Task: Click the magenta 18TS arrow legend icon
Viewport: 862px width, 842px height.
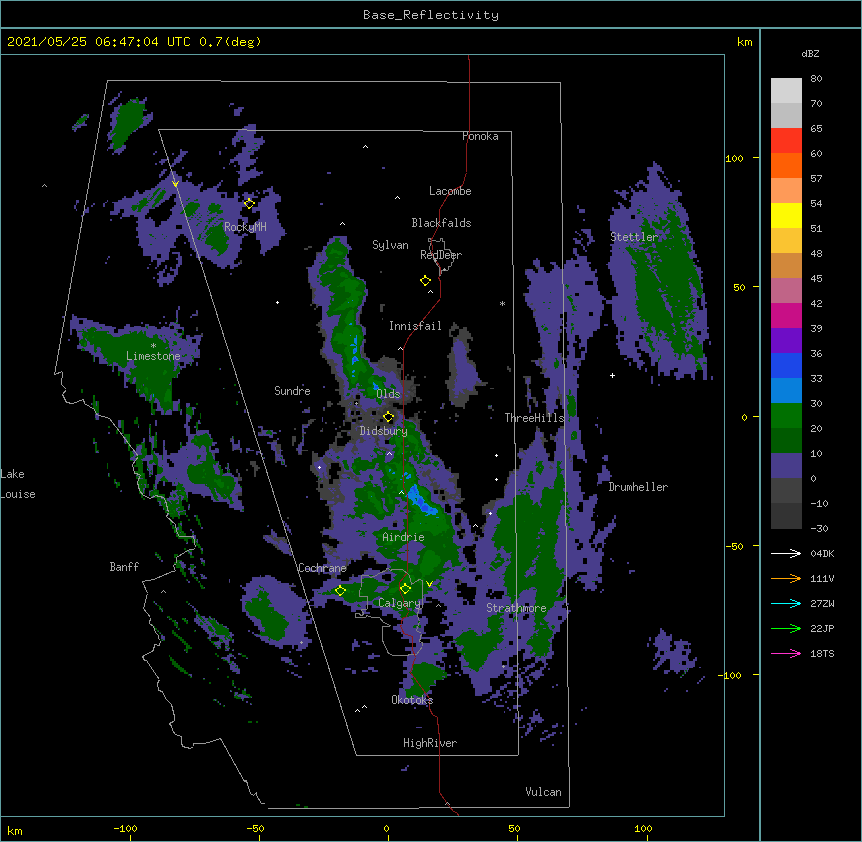Action: [786, 653]
